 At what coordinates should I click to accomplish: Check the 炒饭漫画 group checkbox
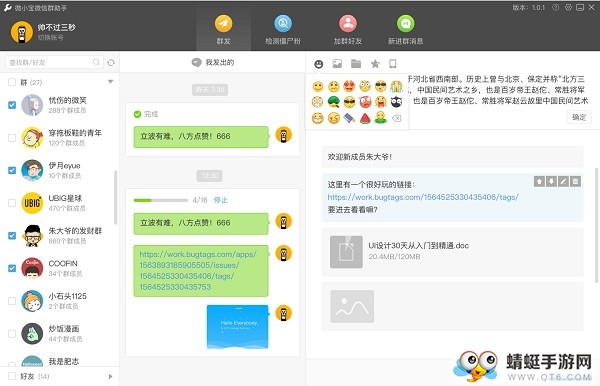pyautogui.click(x=12, y=334)
